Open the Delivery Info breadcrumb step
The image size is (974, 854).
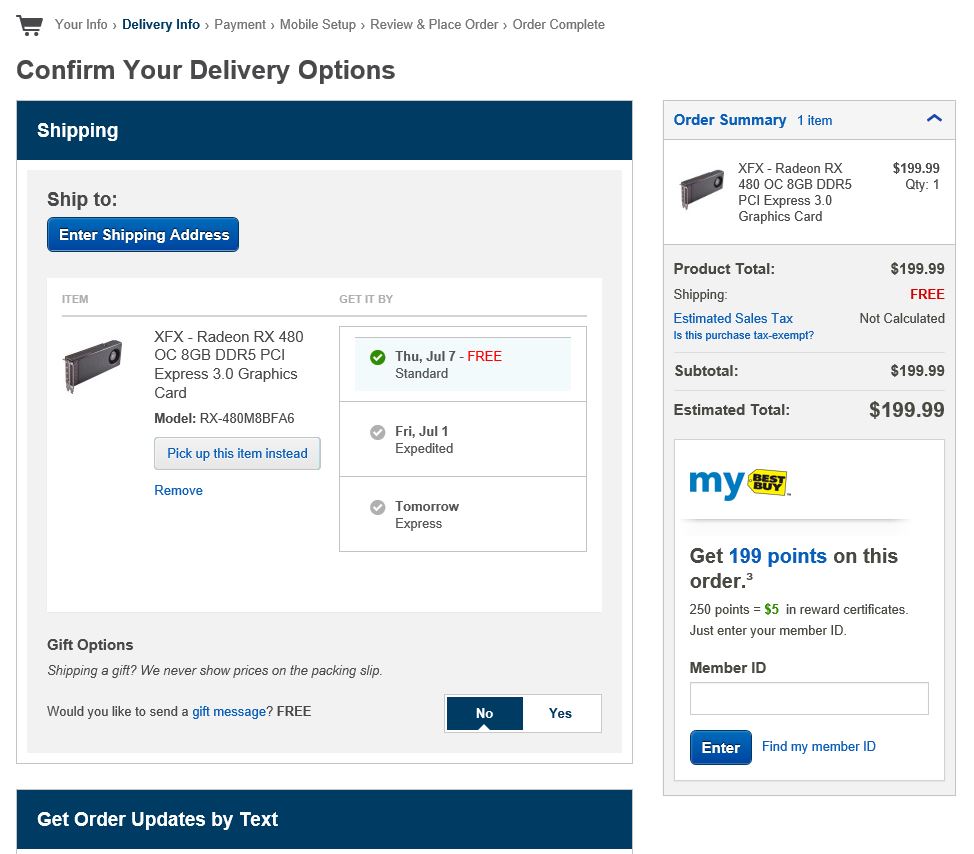pos(161,24)
